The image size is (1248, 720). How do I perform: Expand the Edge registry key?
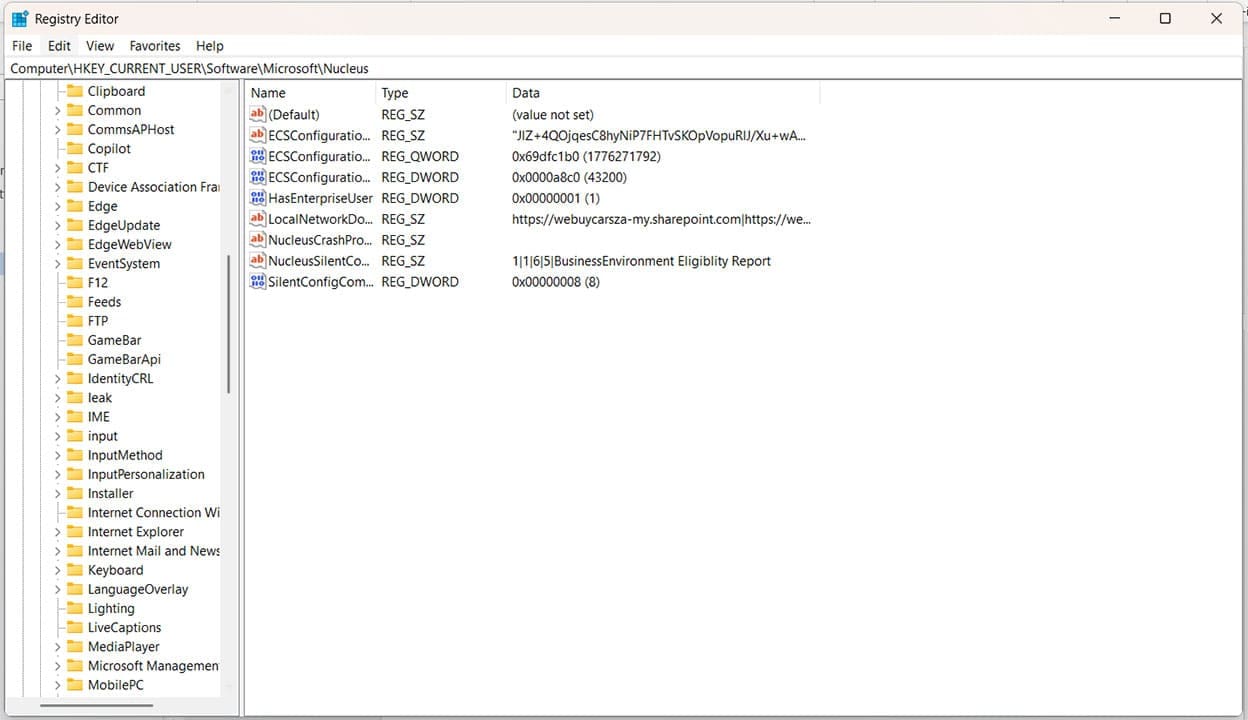59,206
